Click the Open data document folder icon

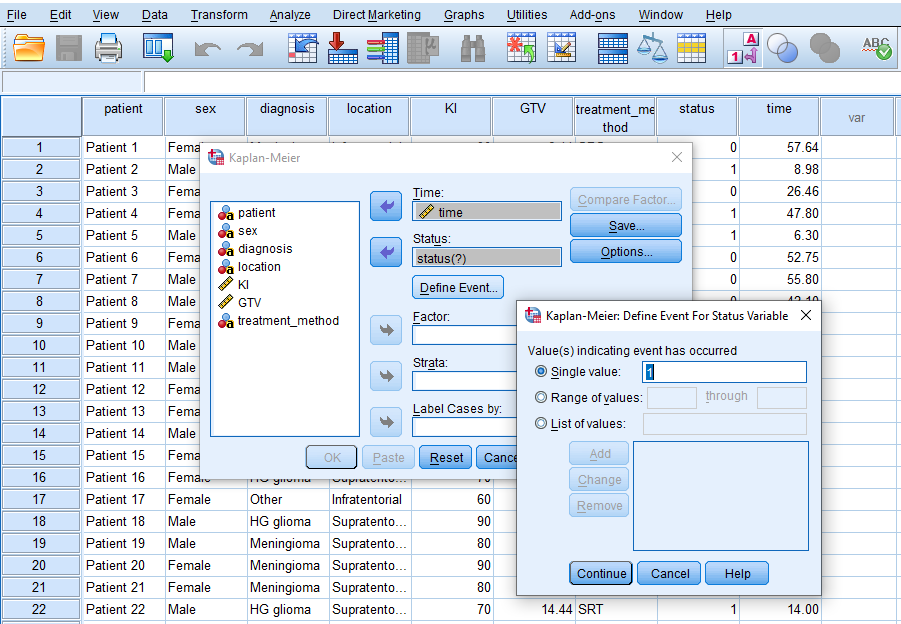(x=29, y=48)
